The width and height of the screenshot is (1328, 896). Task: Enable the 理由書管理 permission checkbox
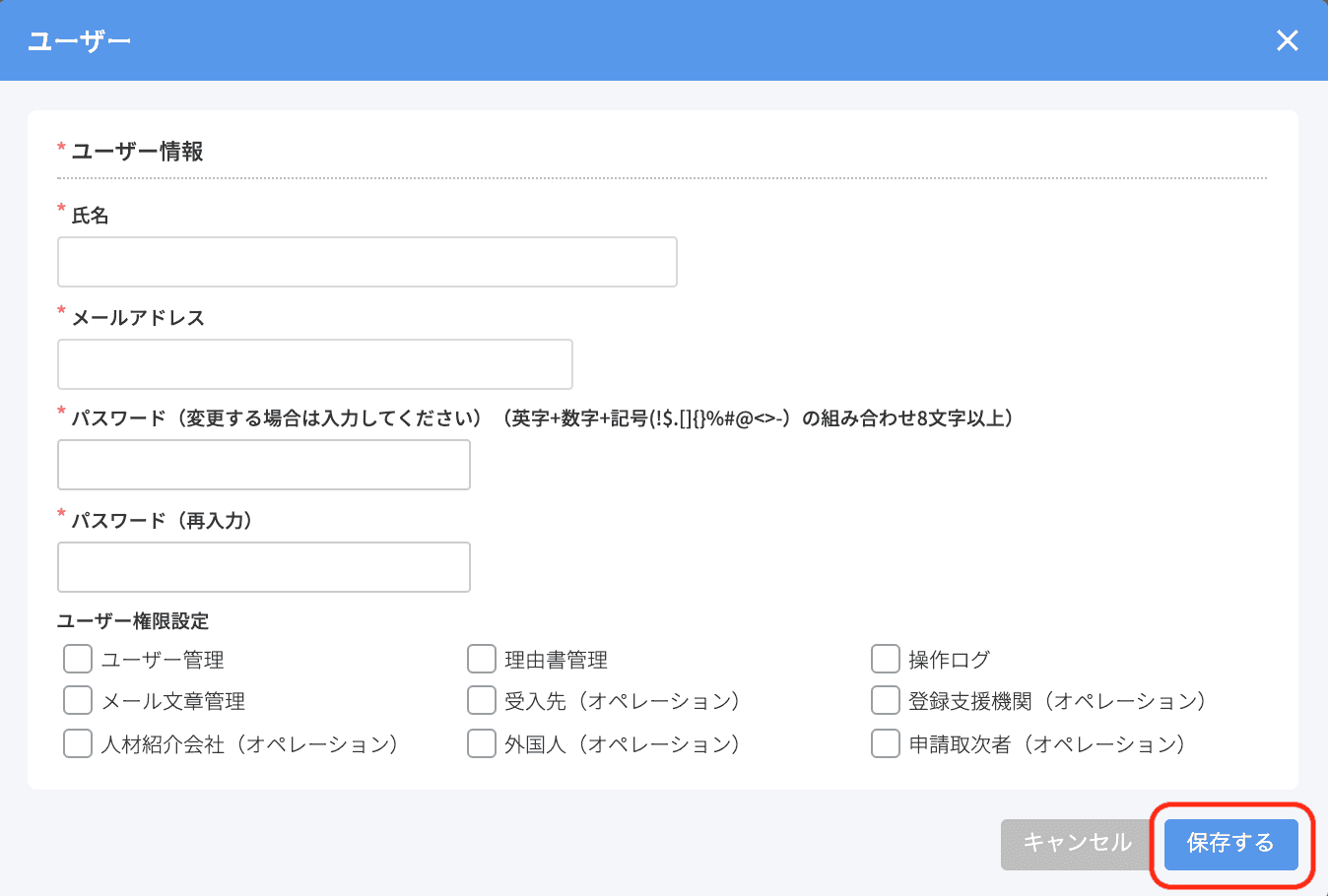(x=481, y=658)
